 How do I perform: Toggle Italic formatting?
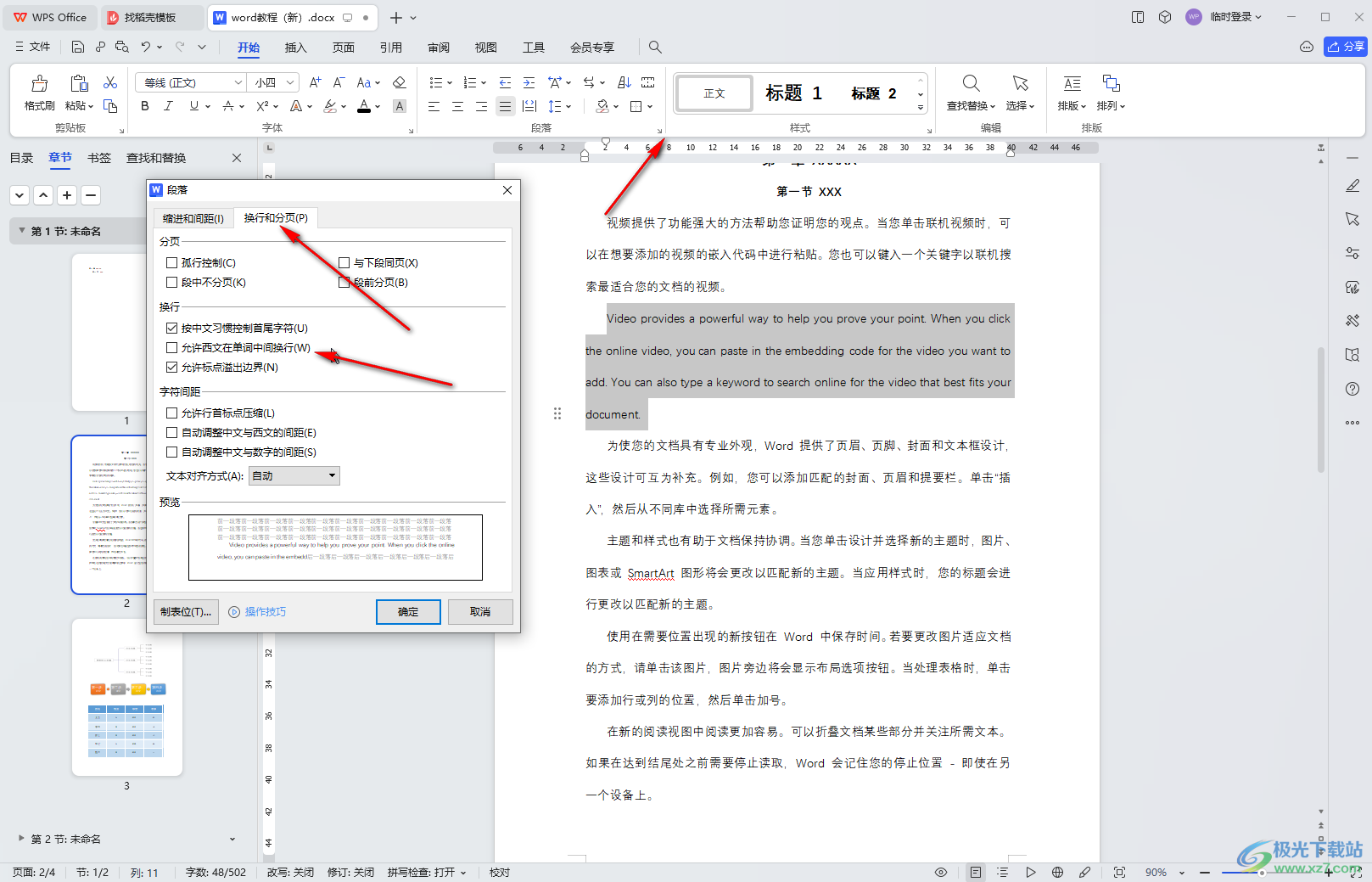coord(168,106)
